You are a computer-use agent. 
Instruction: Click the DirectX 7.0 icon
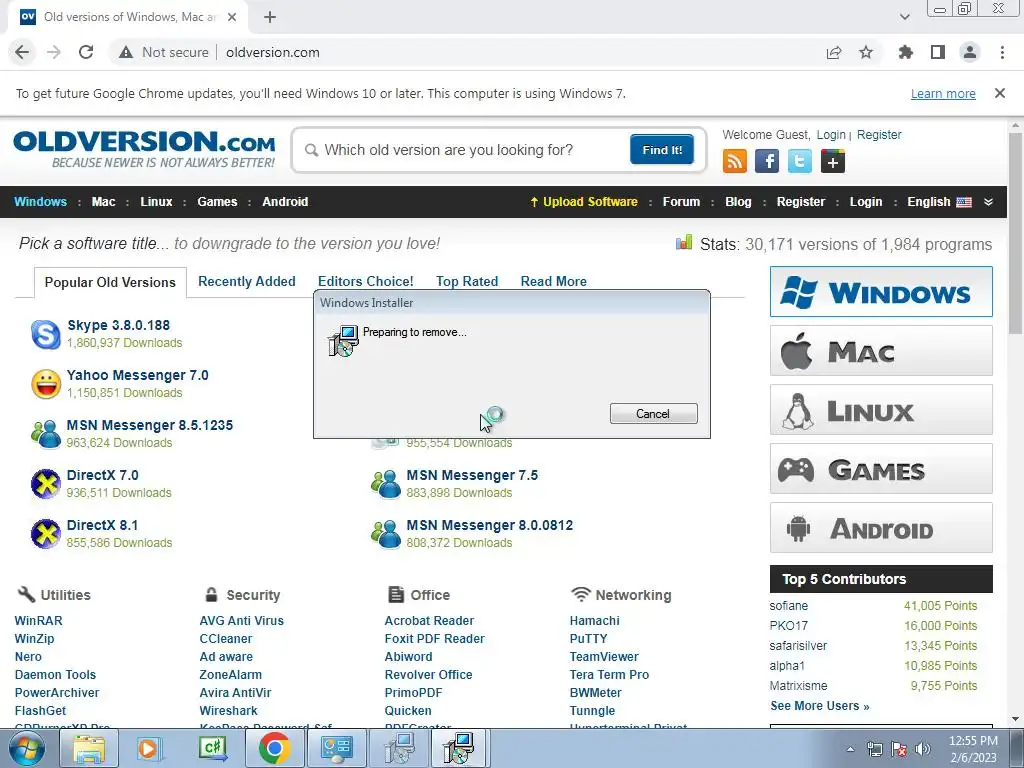click(46, 484)
